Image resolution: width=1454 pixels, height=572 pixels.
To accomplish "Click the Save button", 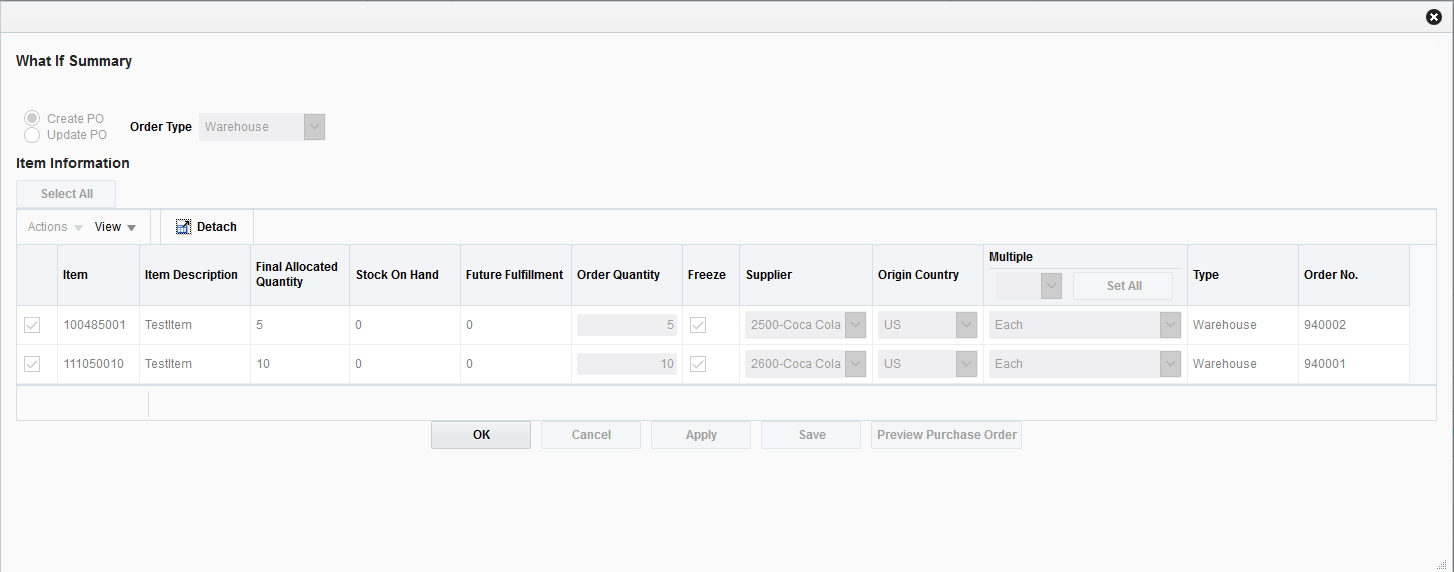I will pos(812,435).
